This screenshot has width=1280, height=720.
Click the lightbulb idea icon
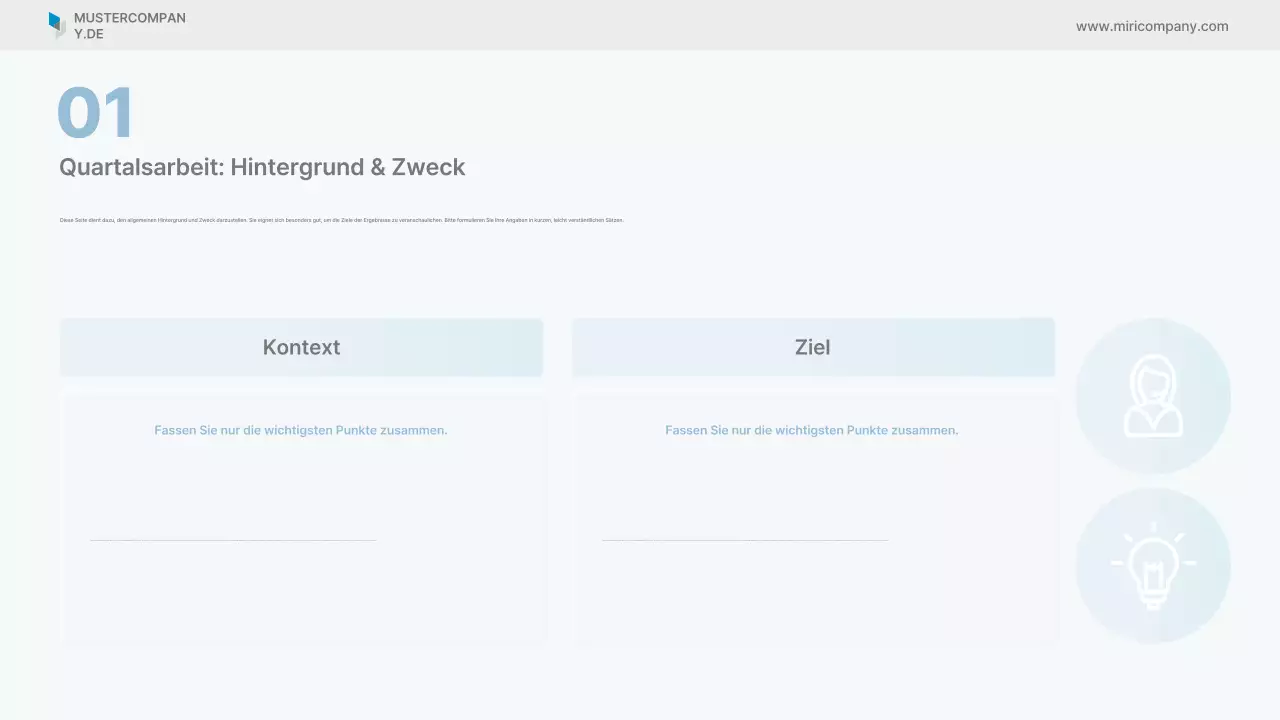1153,566
